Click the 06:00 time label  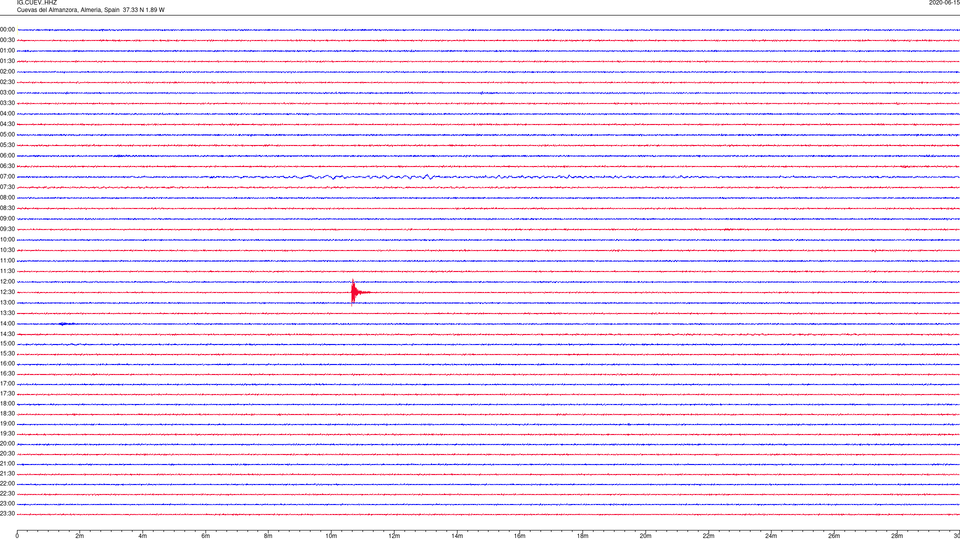tap(7, 156)
